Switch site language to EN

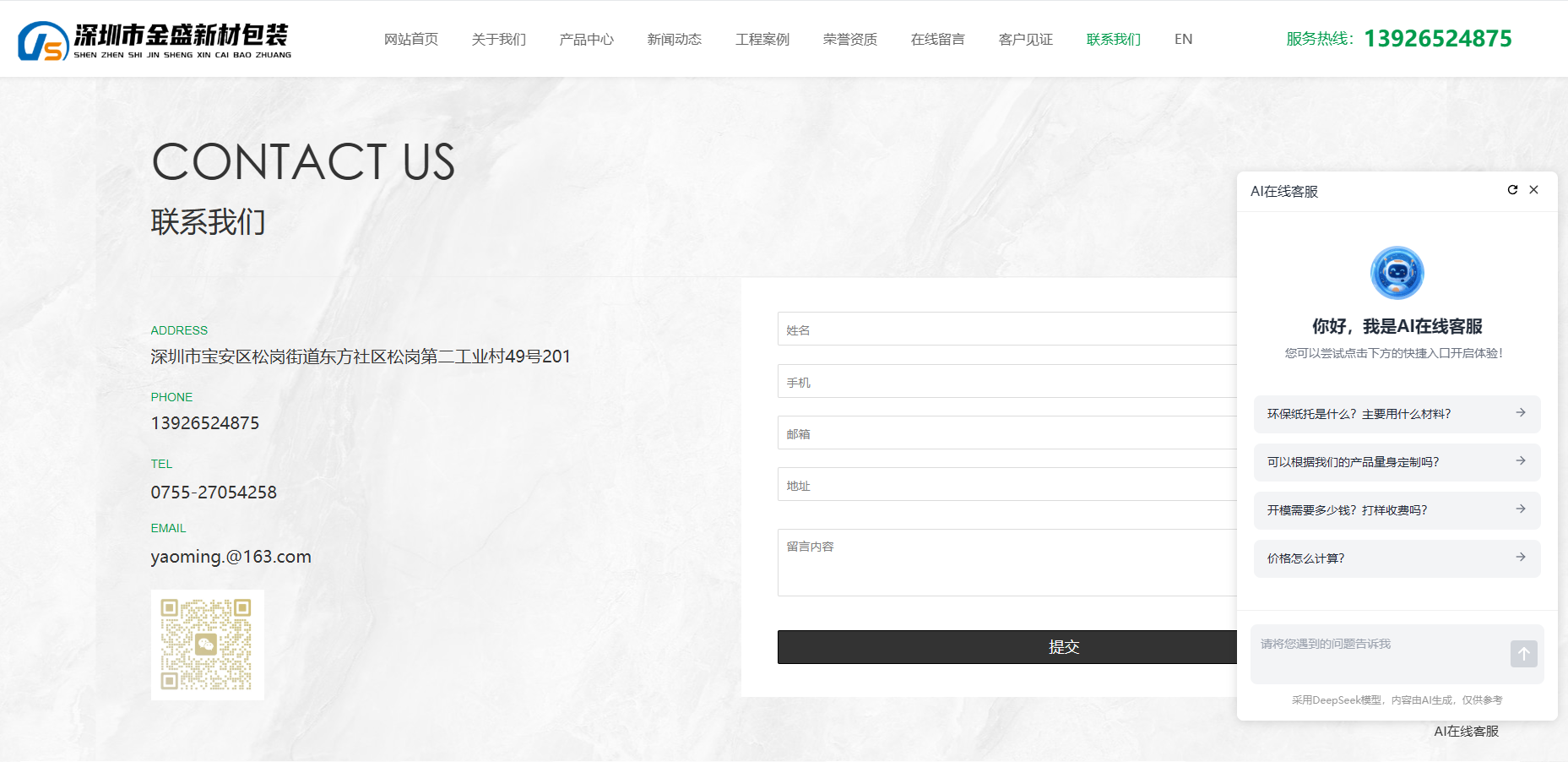pos(1184,39)
